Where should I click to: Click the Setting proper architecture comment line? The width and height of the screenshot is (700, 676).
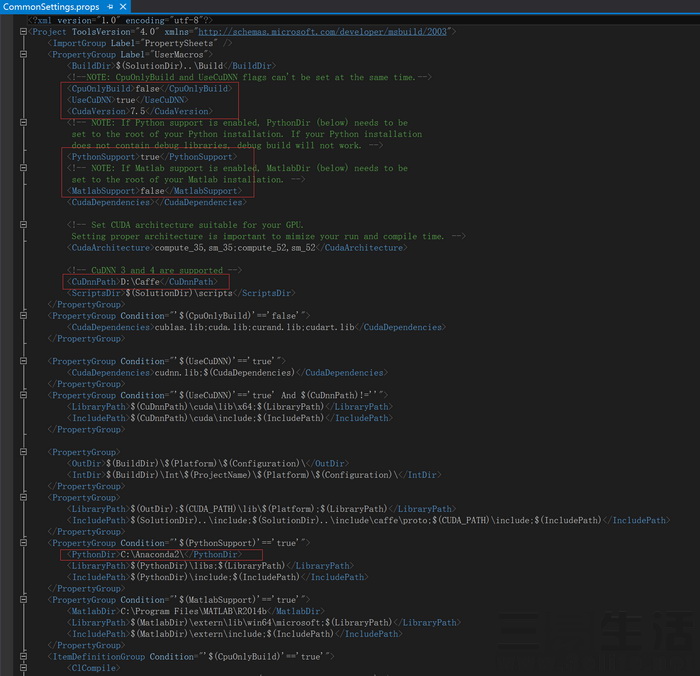click(268, 236)
